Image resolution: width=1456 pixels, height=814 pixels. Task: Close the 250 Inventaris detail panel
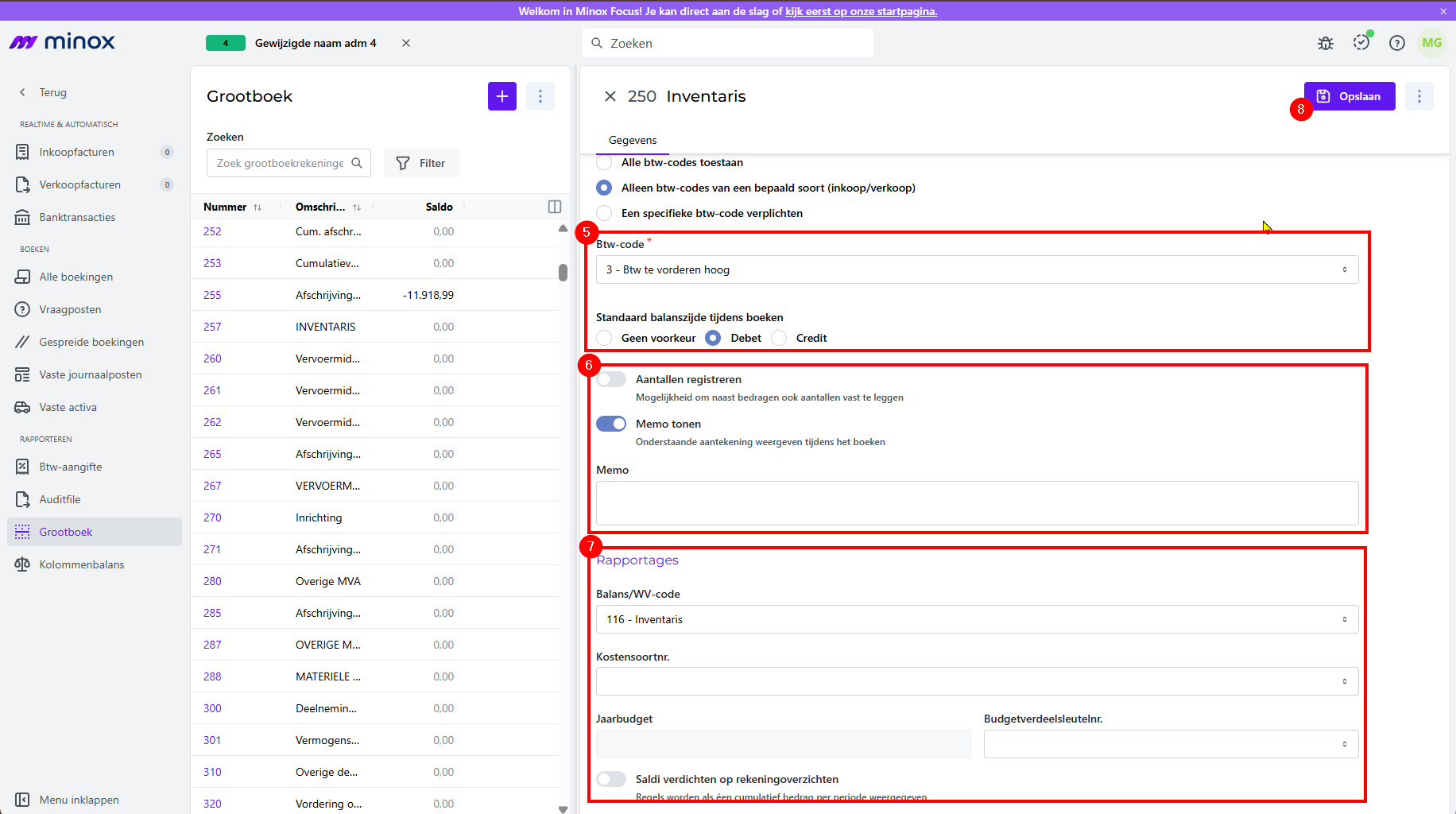point(610,96)
